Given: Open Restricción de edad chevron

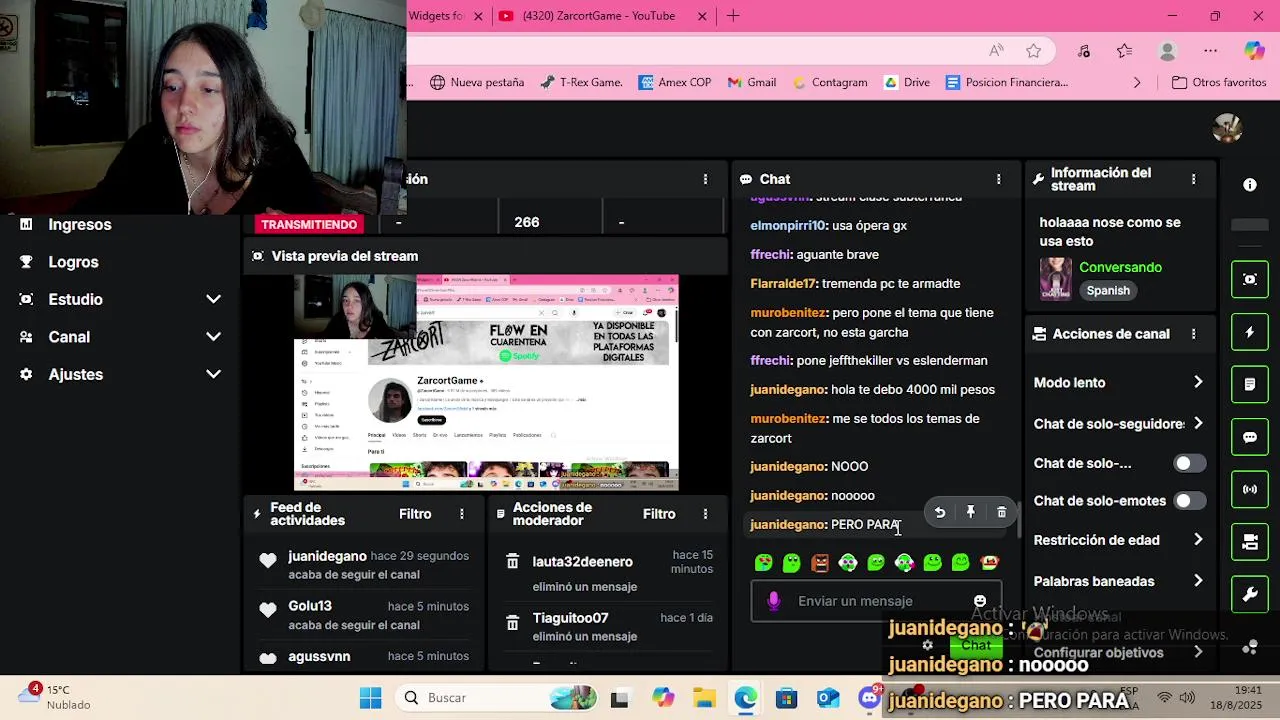Looking at the screenshot, I should 1198,540.
